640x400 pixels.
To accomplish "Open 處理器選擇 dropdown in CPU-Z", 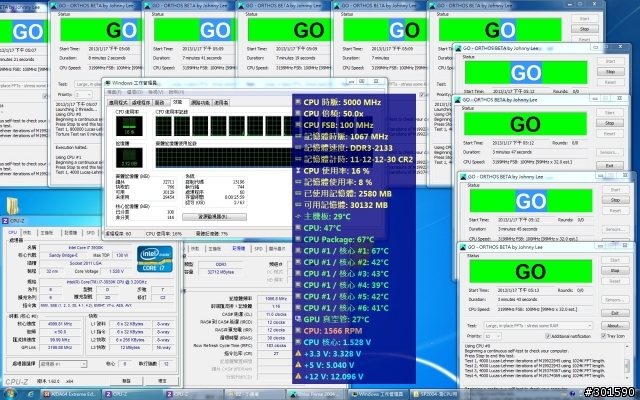I will tap(63, 364).
